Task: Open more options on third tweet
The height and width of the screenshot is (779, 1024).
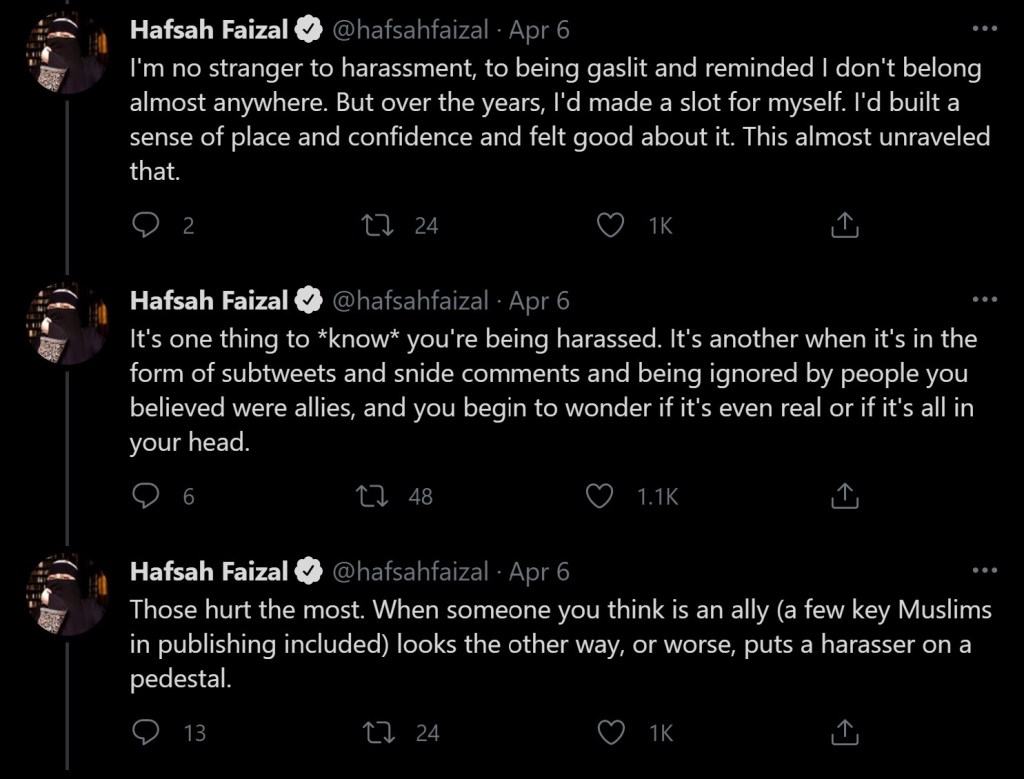Action: 984,570
